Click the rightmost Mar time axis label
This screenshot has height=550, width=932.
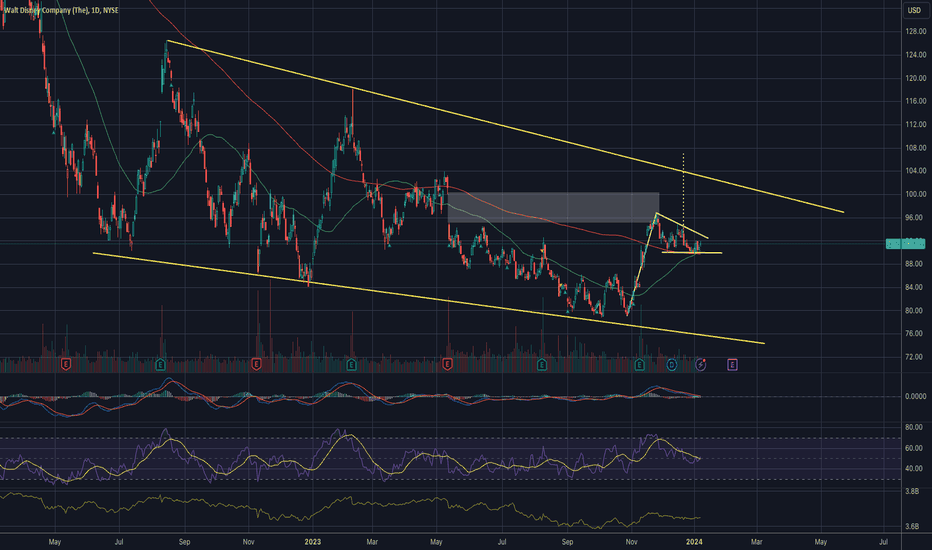[x=757, y=542]
